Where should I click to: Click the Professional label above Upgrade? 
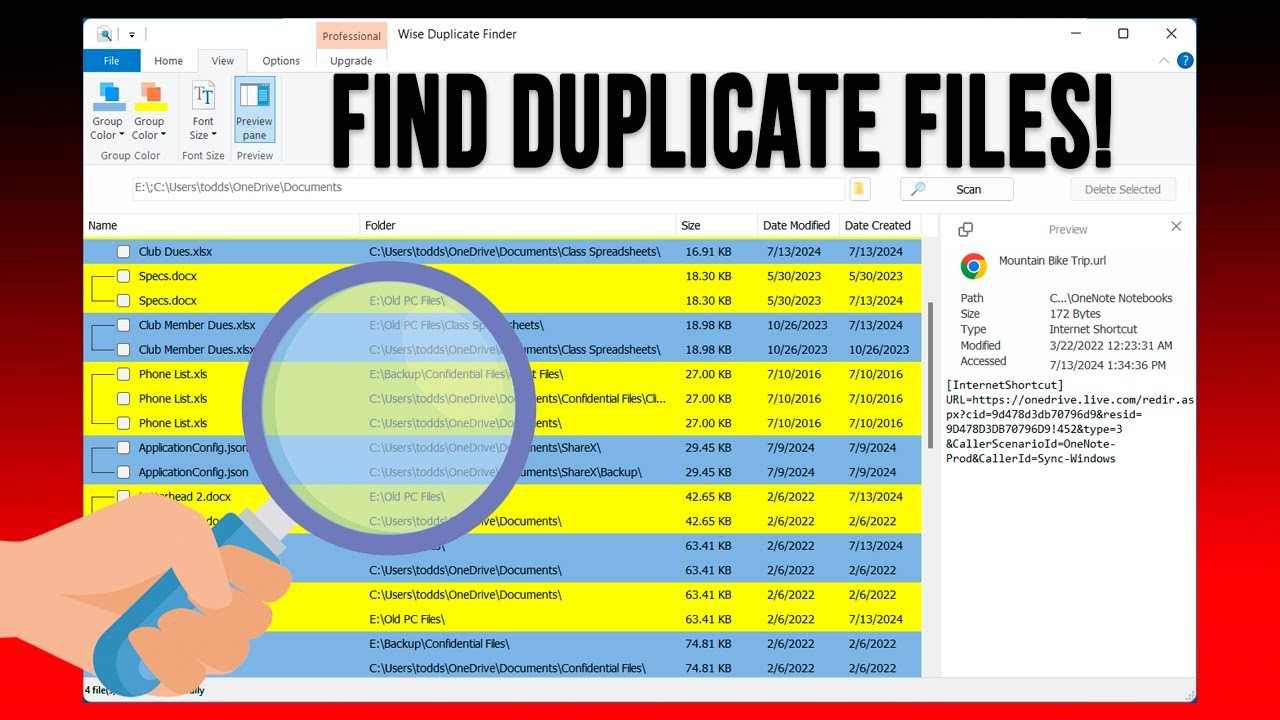pos(351,36)
